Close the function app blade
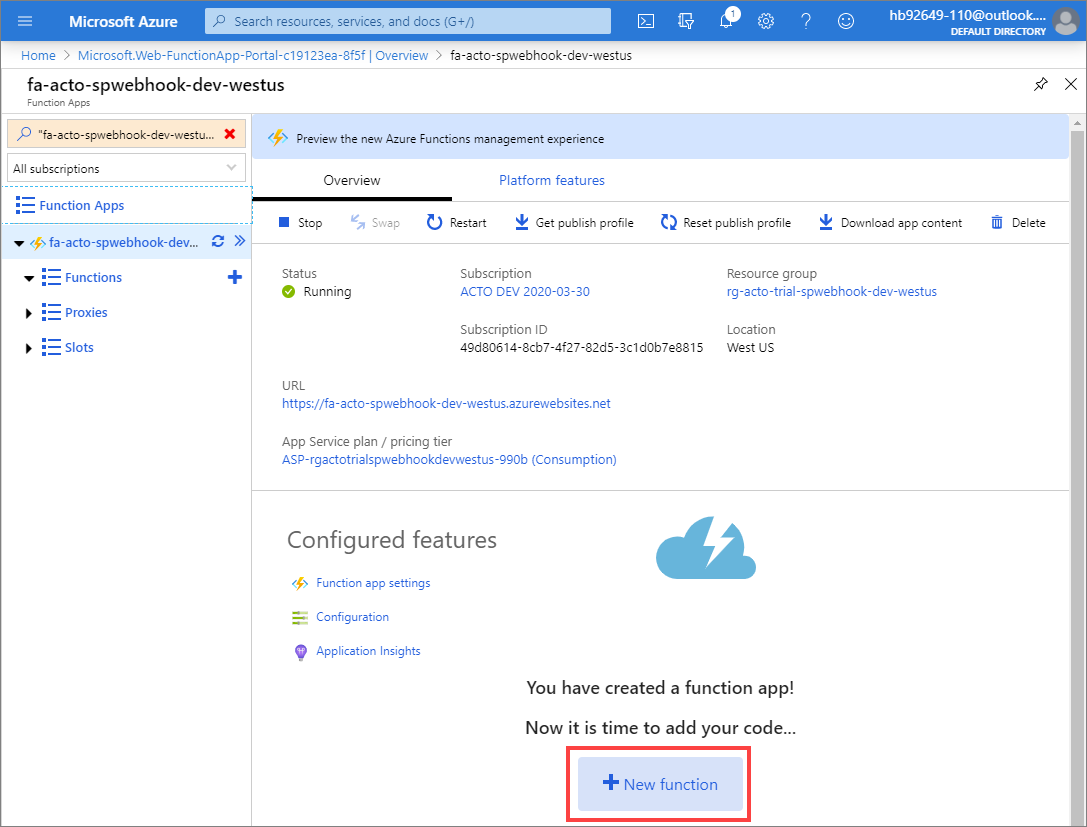This screenshot has height=827, width=1087. pos(1070,85)
